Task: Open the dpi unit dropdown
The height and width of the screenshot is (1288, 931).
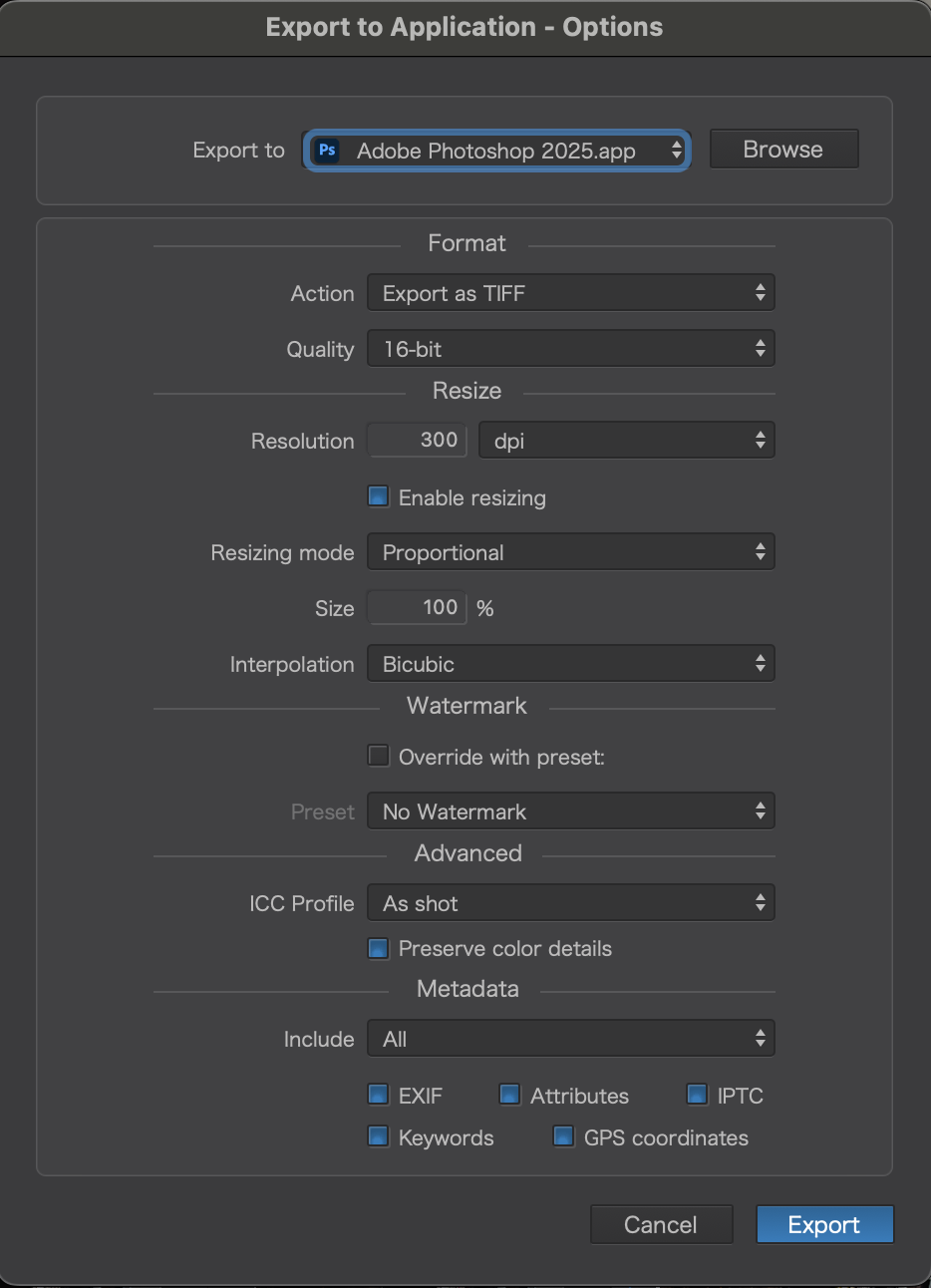Action: pyautogui.click(x=626, y=440)
